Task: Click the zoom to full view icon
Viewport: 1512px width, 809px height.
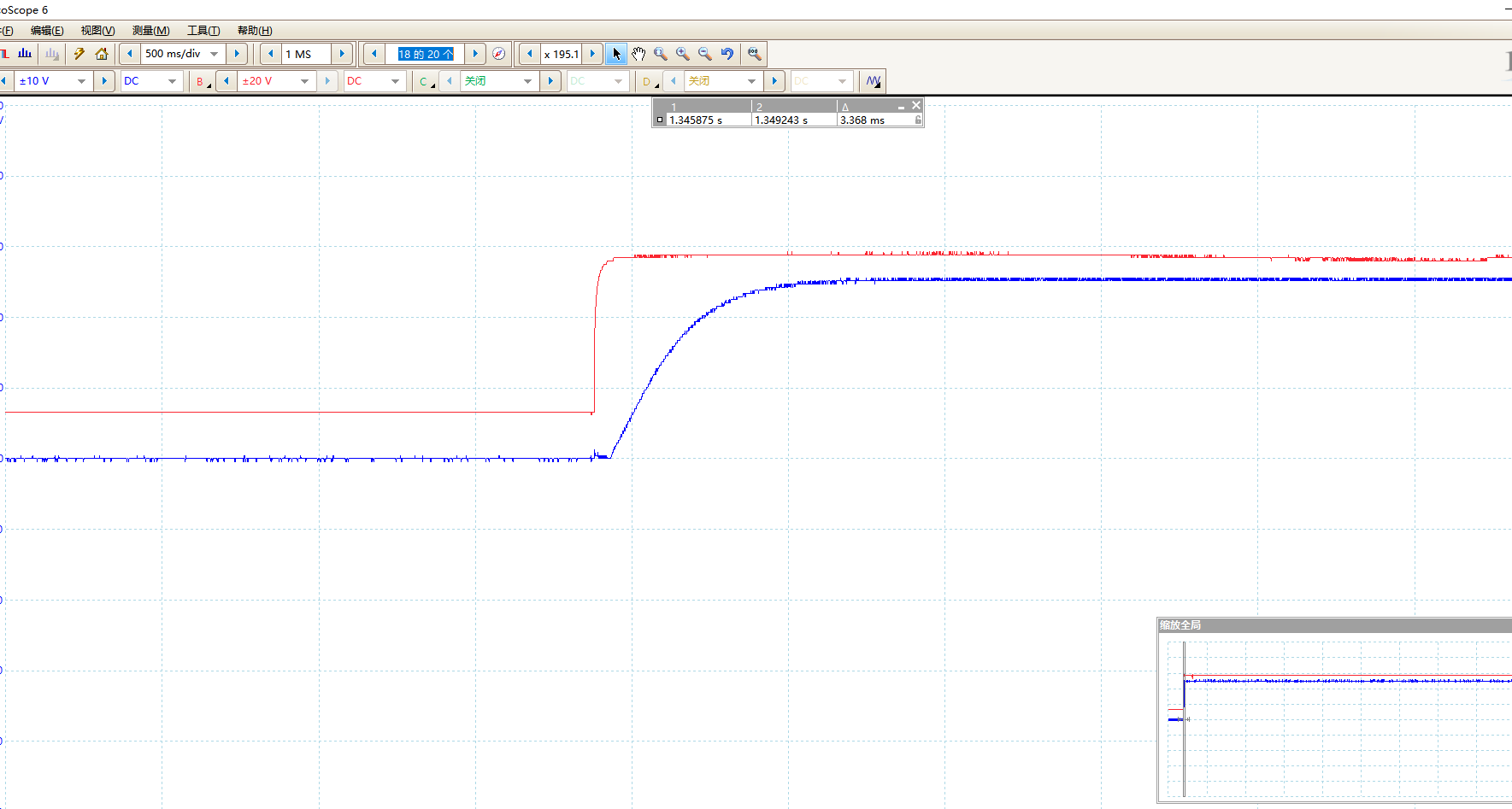Action: coord(754,54)
